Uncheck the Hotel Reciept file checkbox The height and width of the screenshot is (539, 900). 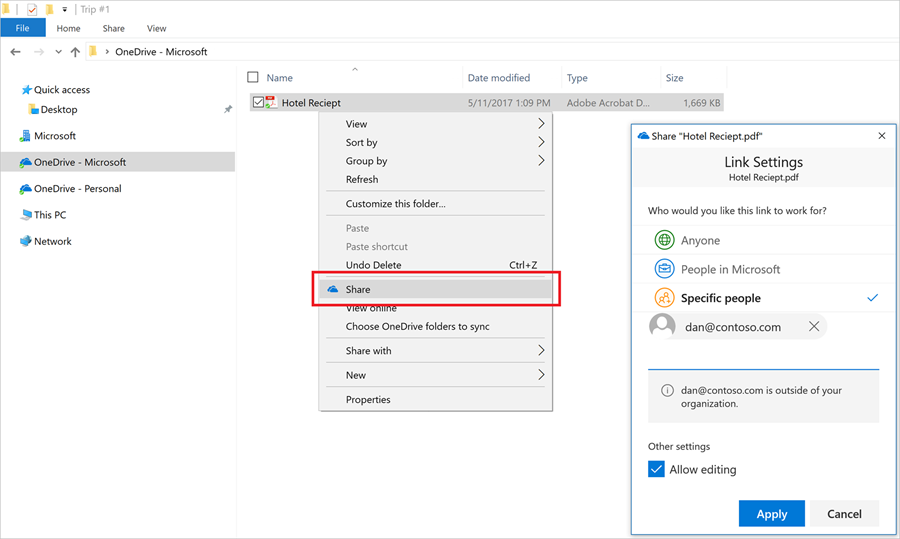(x=258, y=103)
